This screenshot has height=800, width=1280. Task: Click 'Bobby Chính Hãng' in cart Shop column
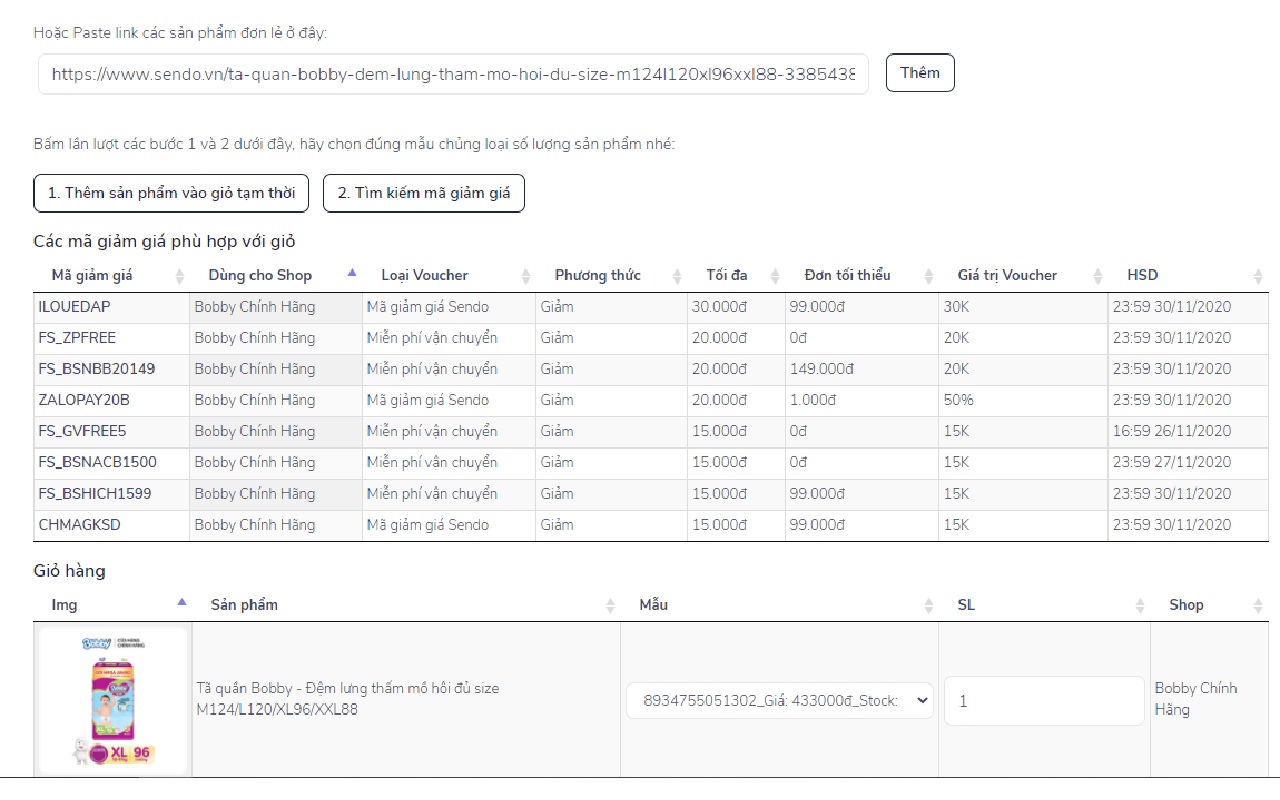[1196, 698]
